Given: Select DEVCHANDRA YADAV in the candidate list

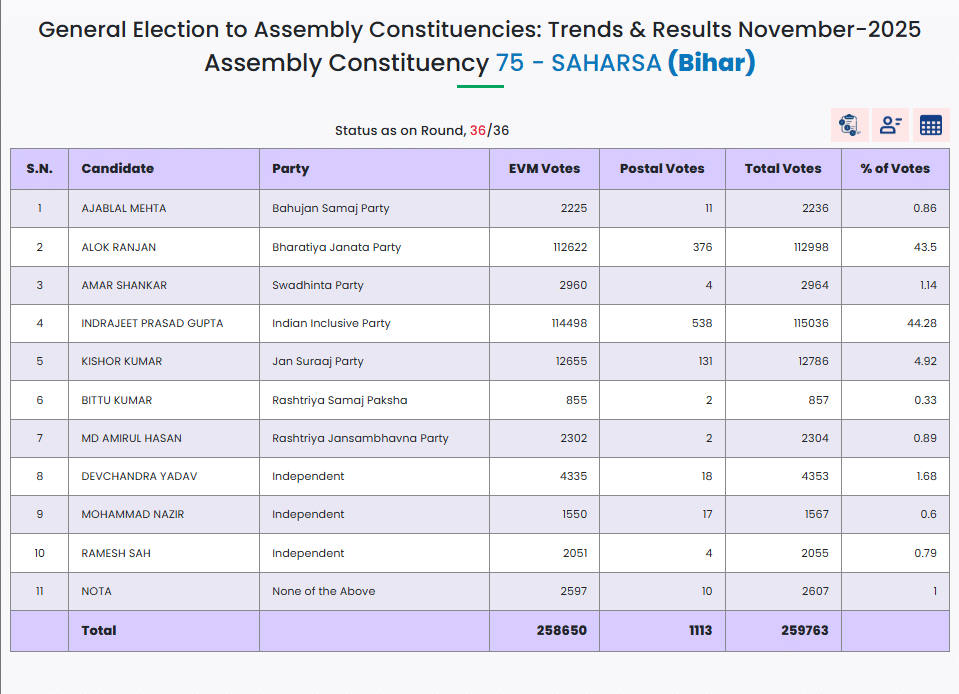Looking at the screenshot, I should (139, 476).
